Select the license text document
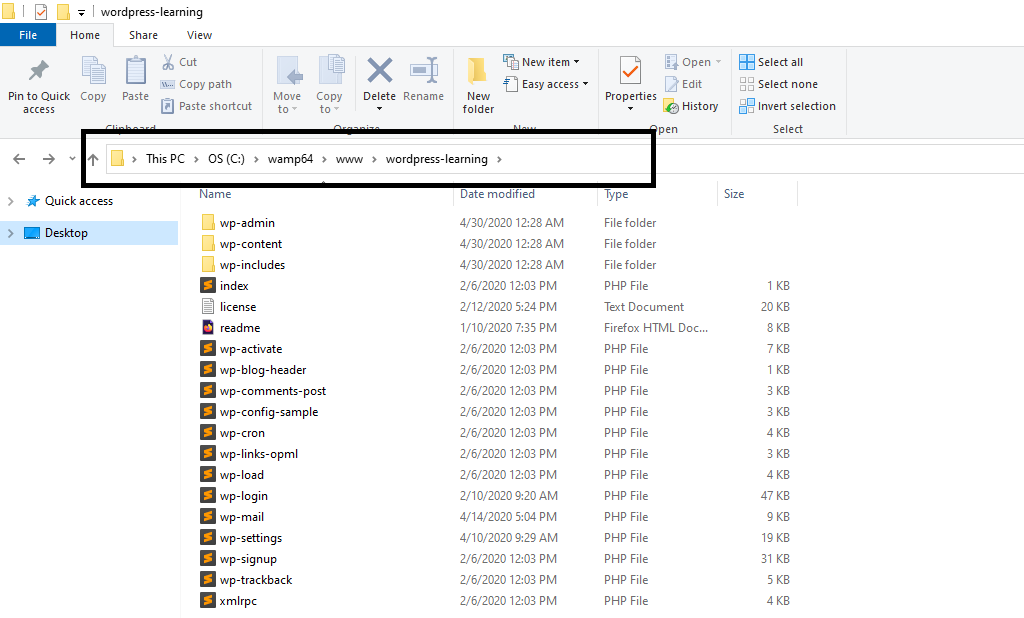 (238, 306)
